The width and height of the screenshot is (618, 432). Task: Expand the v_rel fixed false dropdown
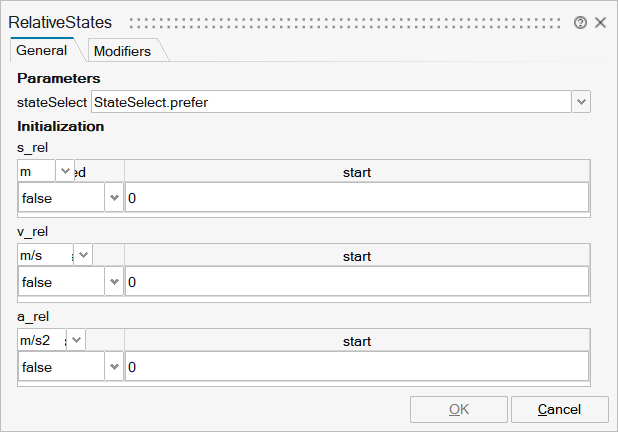pos(113,283)
